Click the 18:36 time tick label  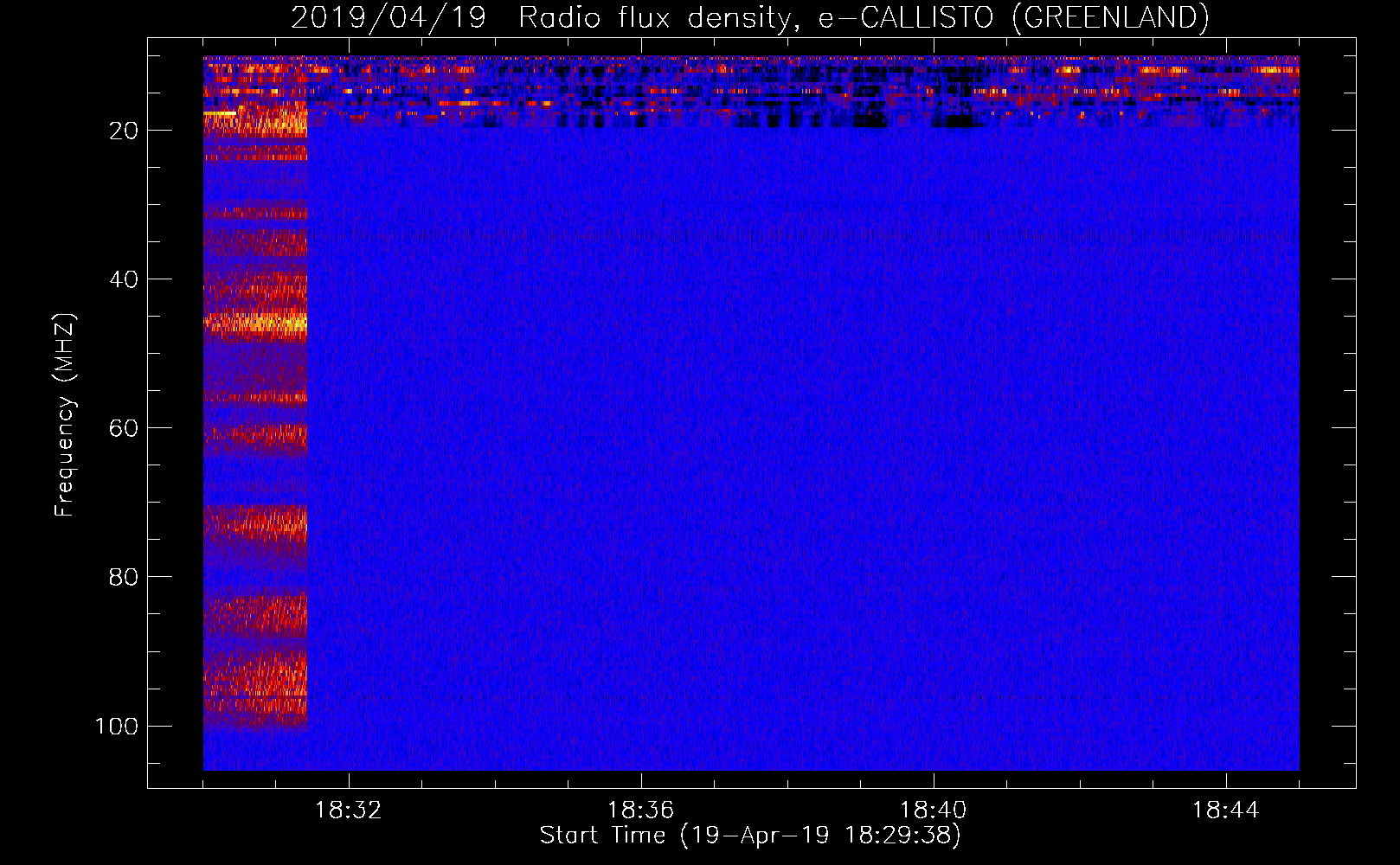[641, 811]
